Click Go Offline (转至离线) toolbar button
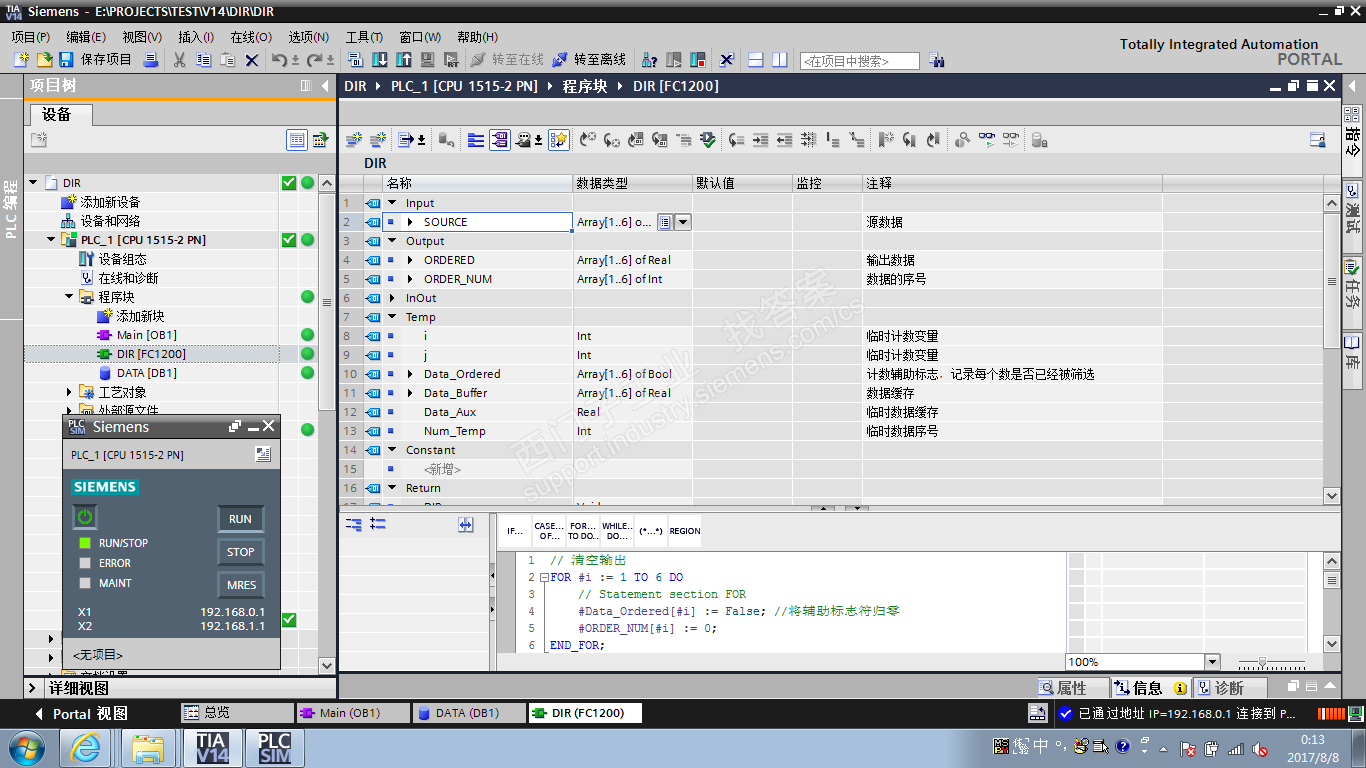This screenshot has width=1366, height=768. point(588,60)
